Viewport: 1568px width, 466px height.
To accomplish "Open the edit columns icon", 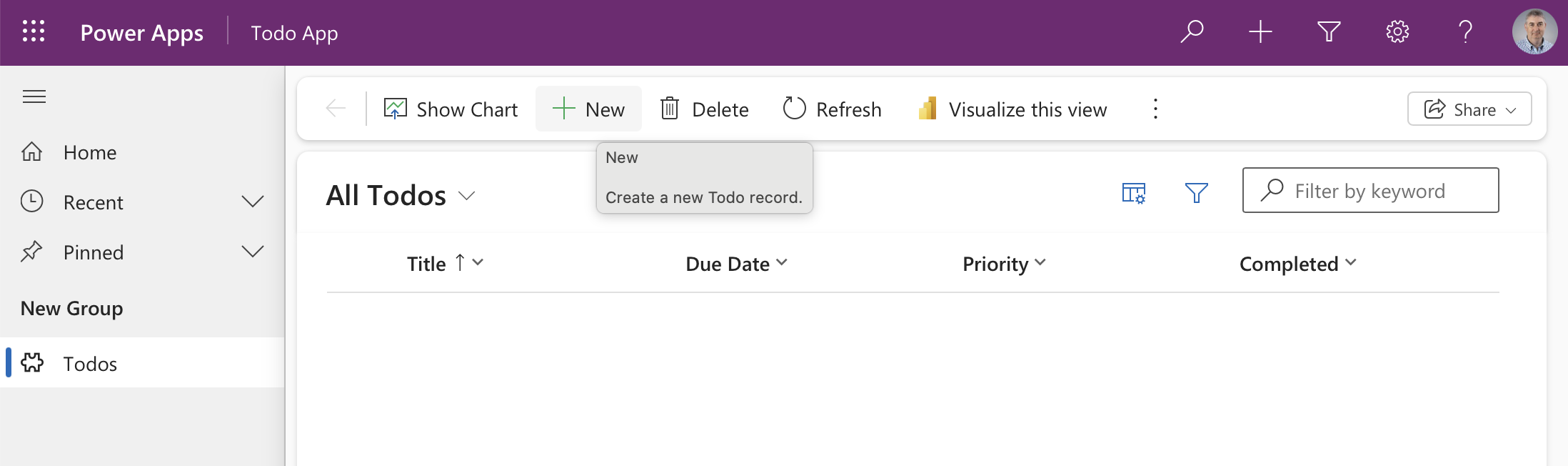I will point(1134,192).
